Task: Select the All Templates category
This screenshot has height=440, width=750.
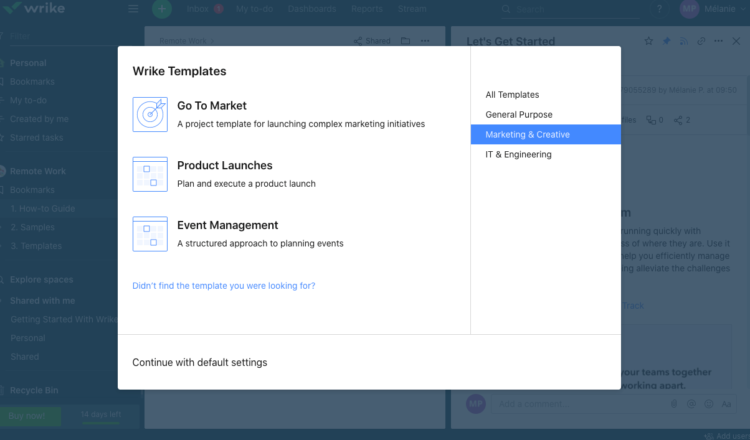Action: pyautogui.click(x=512, y=95)
